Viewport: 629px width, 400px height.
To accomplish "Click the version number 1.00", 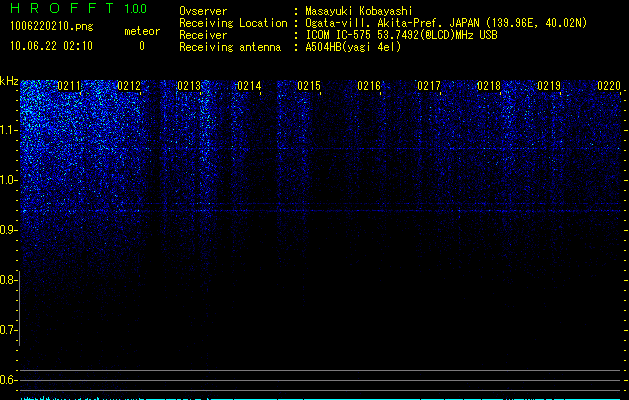I will tap(135, 8).
